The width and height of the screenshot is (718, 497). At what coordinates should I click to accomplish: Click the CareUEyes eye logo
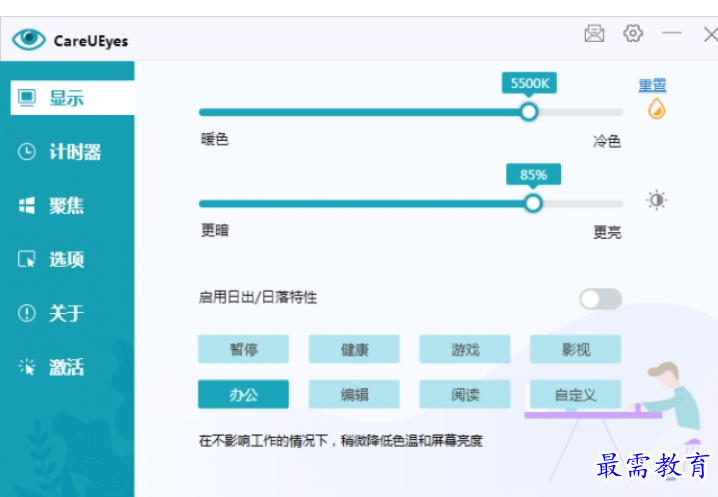tap(28, 39)
